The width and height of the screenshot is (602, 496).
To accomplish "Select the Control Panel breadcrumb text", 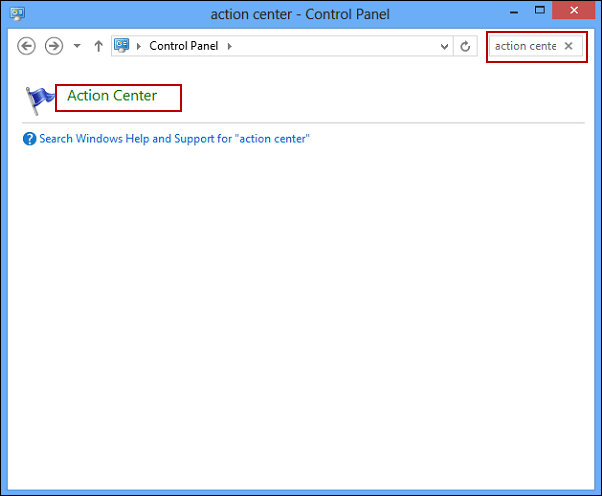I will (184, 46).
